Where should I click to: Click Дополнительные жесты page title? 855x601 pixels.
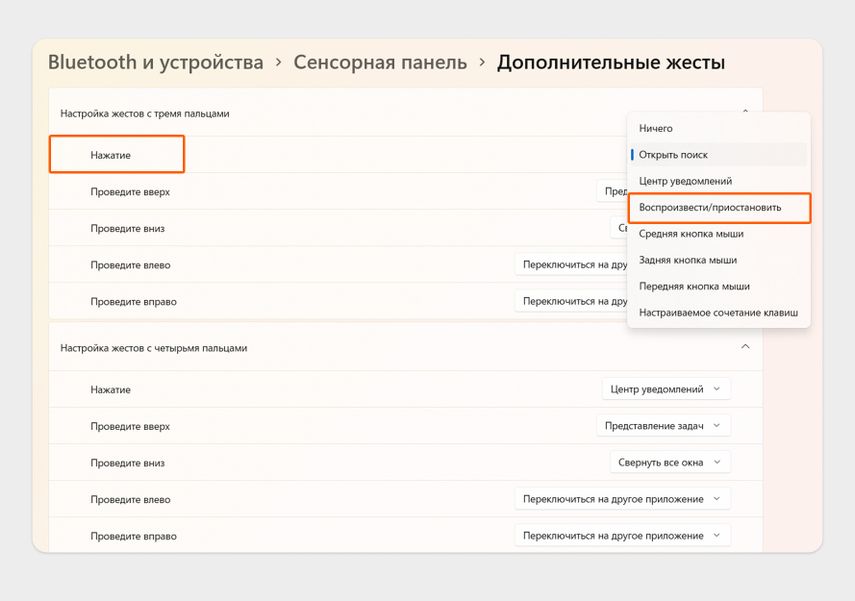611,62
